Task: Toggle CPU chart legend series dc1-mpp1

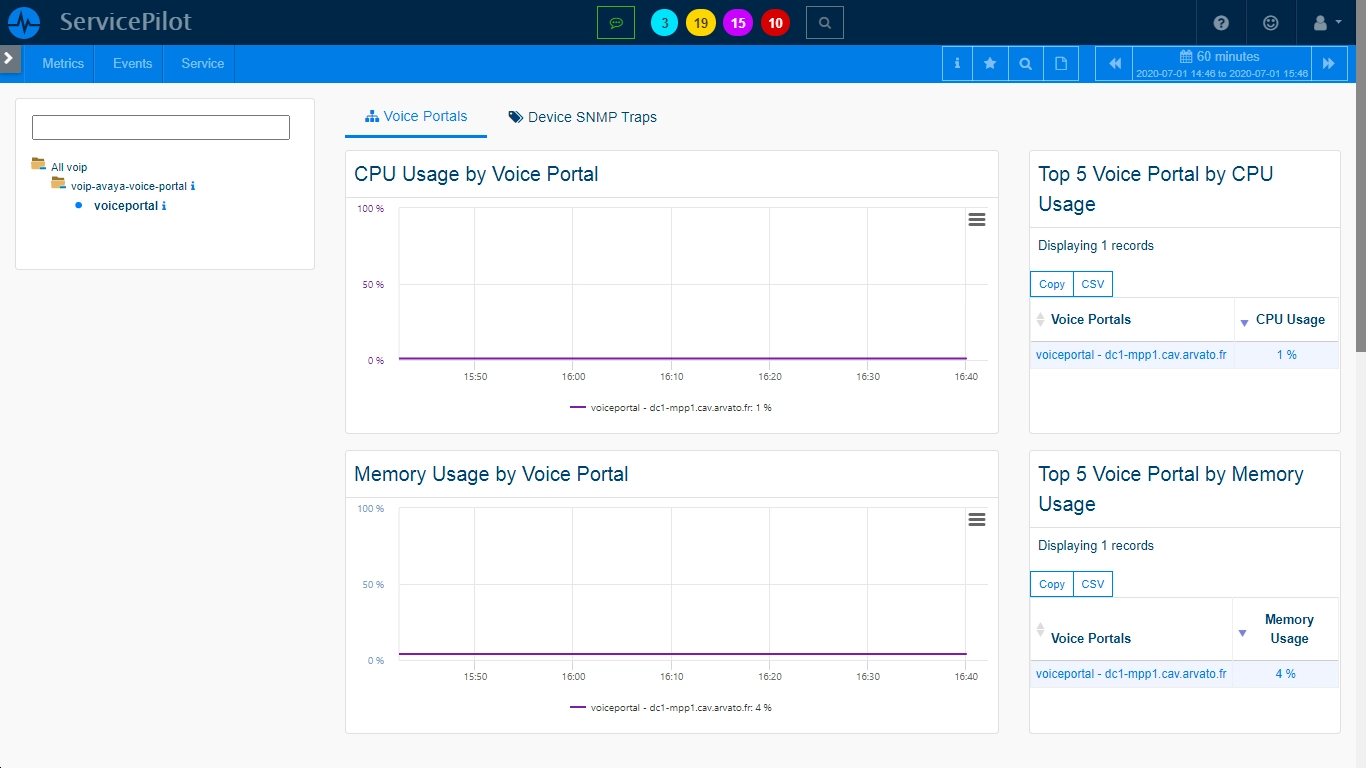Action: coord(671,408)
